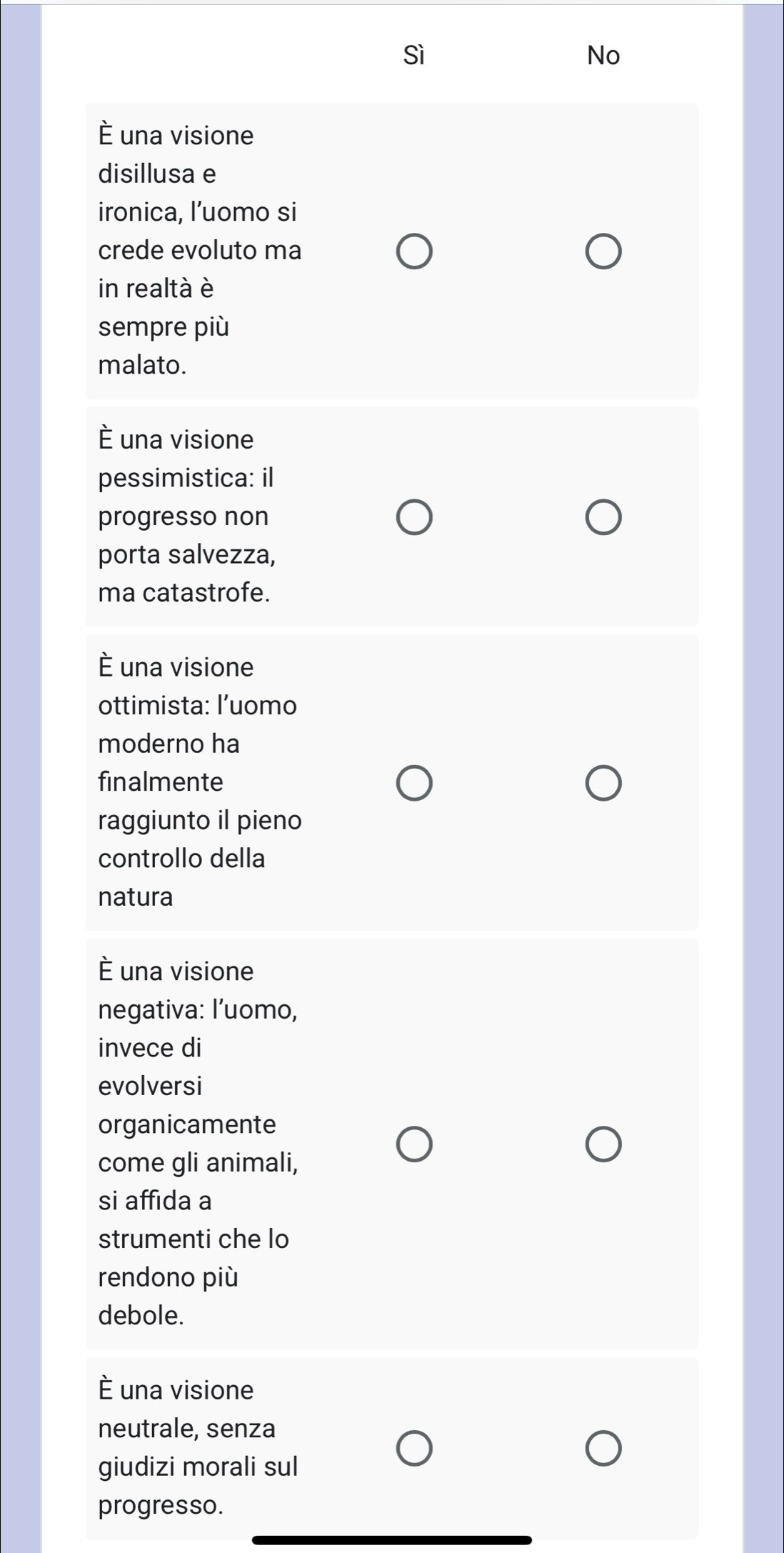Tap the home indicator bar at bottom

click(x=392, y=1539)
